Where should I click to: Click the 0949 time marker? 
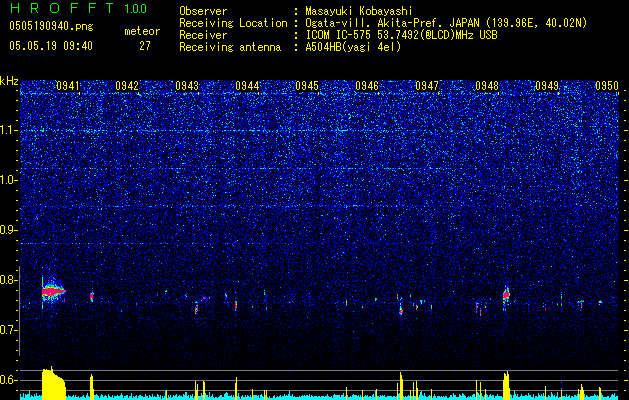click(x=547, y=86)
